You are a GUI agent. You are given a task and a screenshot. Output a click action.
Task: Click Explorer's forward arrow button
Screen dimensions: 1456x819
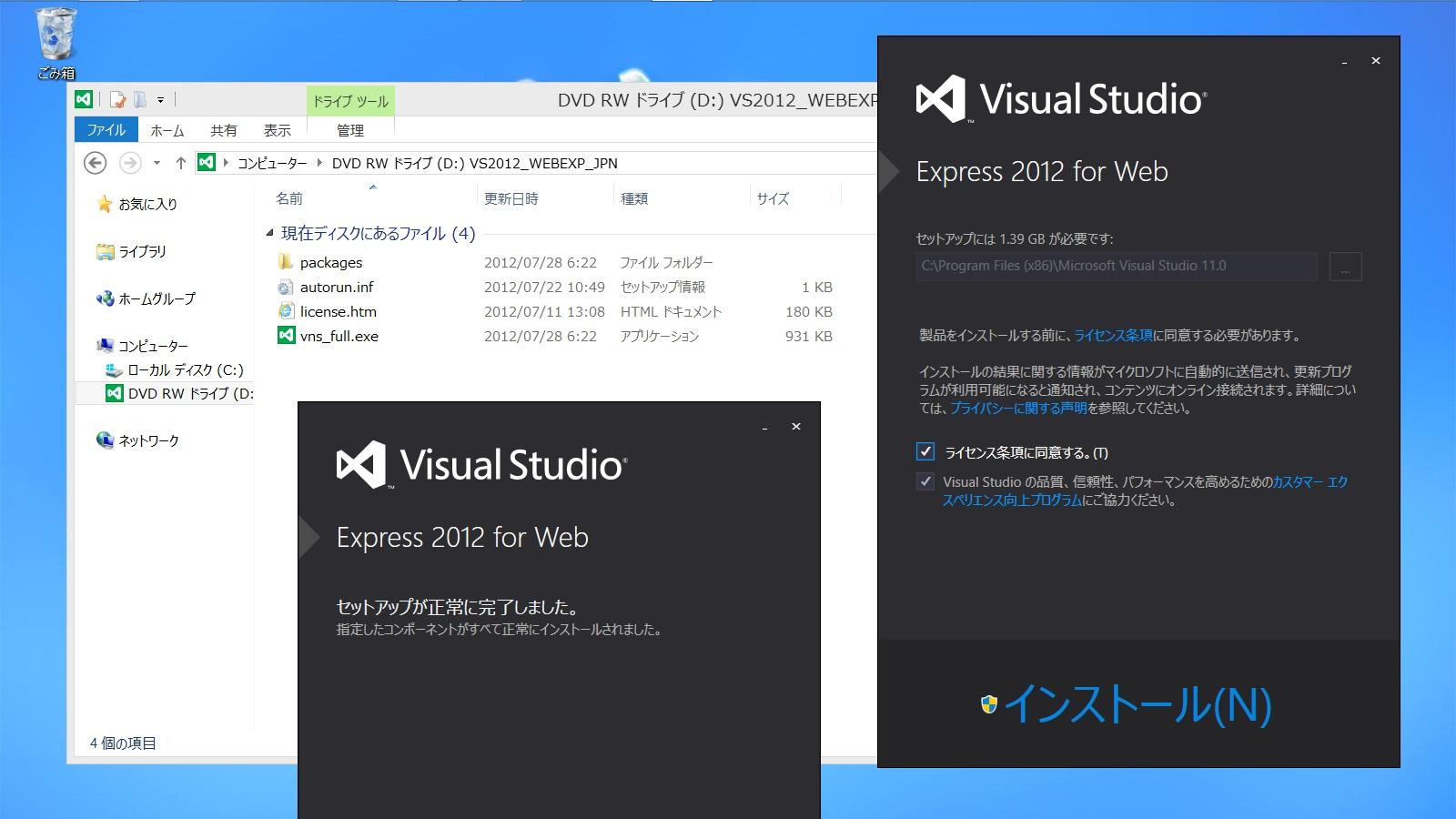(131, 163)
